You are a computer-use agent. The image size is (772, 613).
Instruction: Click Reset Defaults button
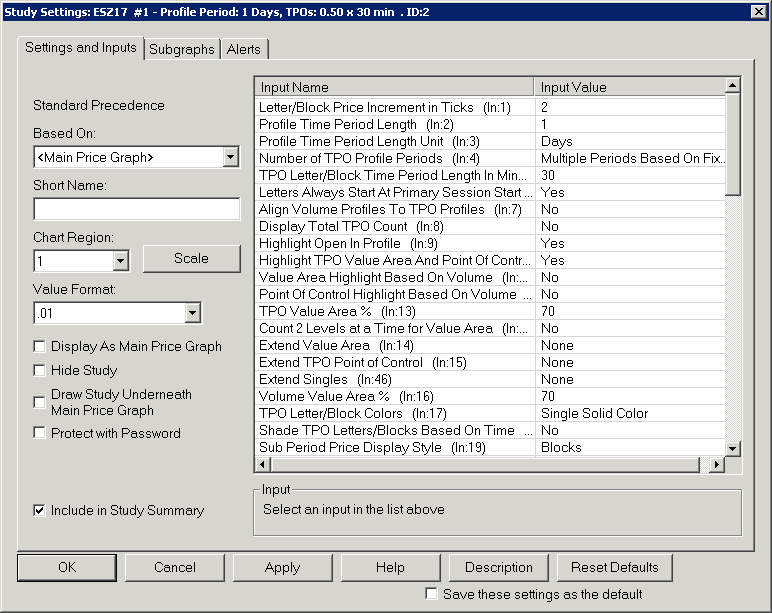coord(614,568)
